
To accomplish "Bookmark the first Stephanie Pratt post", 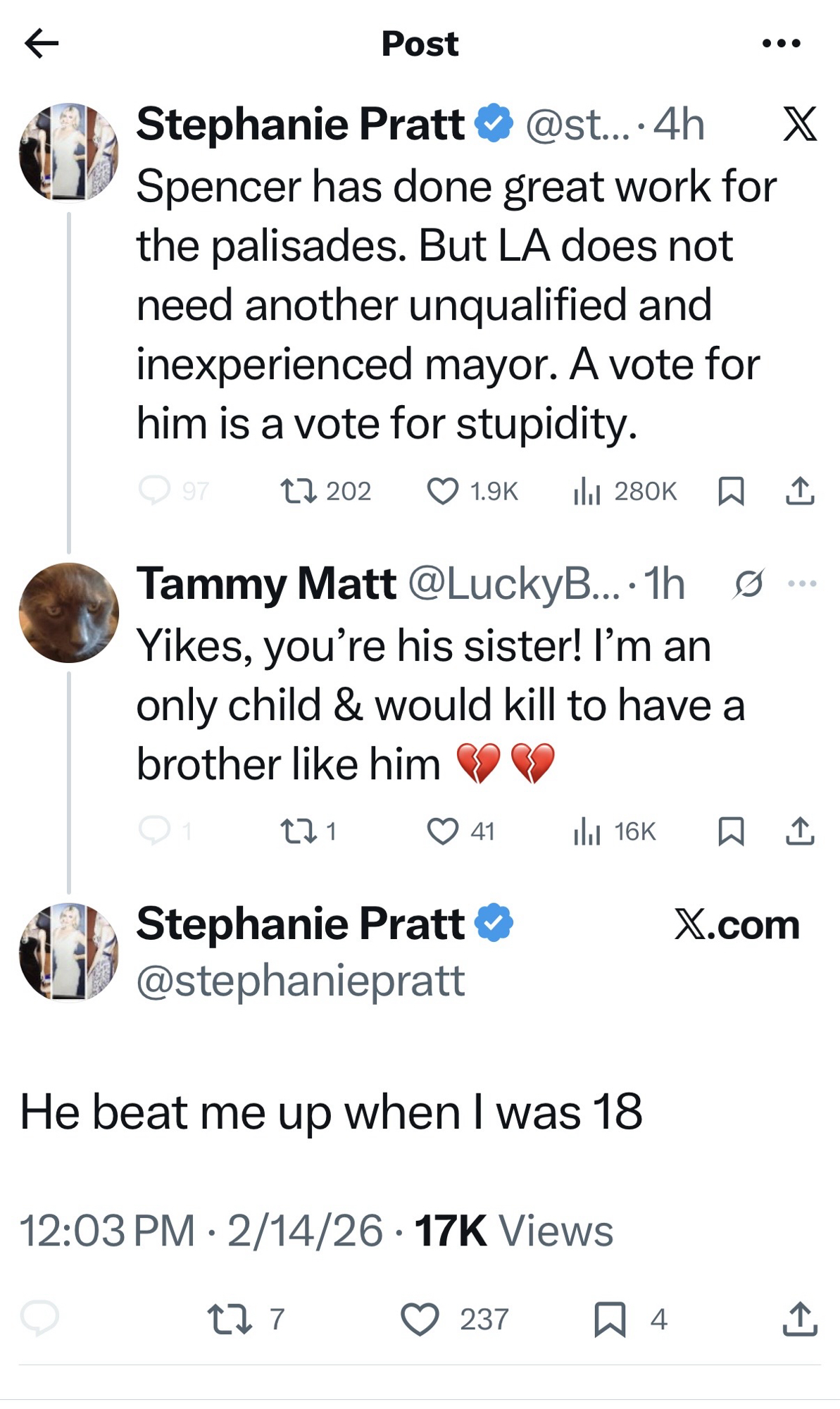I will [x=731, y=491].
